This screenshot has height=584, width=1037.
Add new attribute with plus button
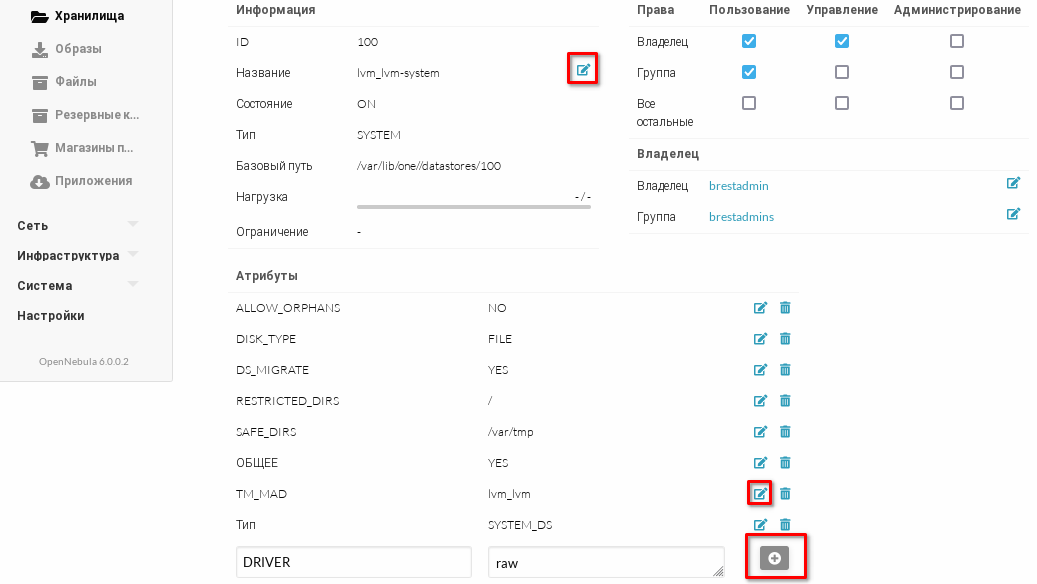774,559
